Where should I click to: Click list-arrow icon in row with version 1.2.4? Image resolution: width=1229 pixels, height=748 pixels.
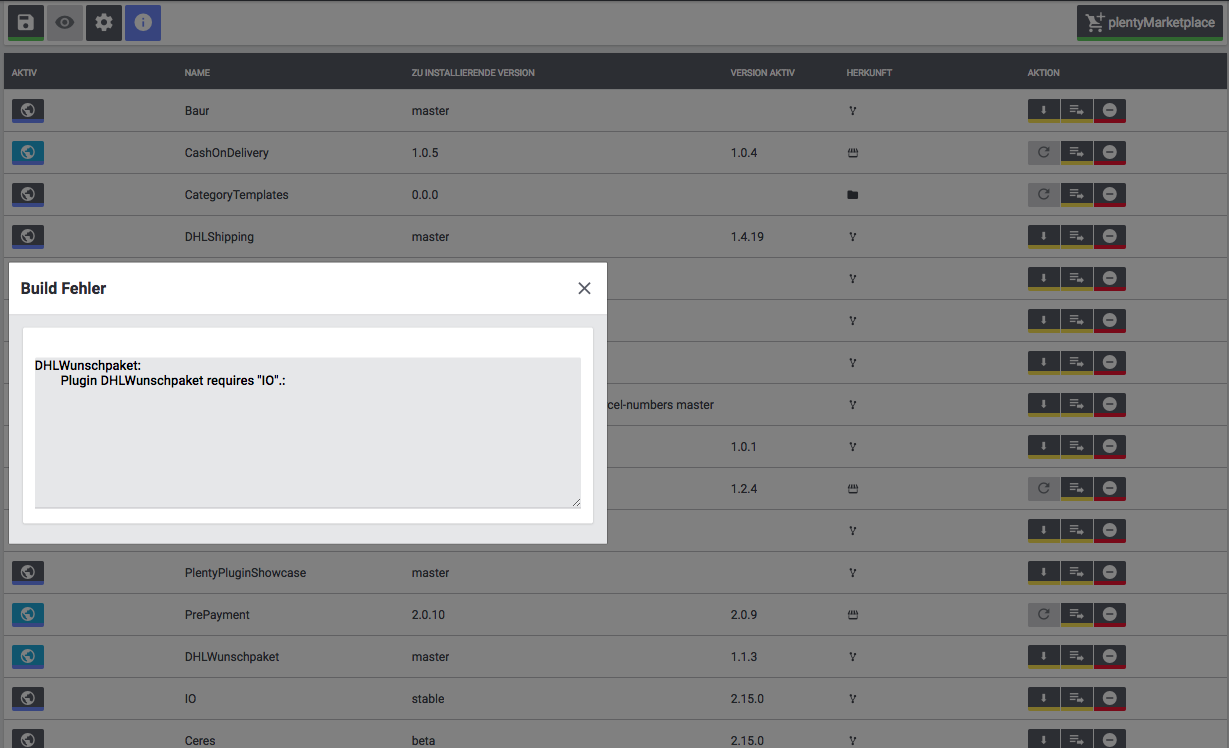point(1077,489)
